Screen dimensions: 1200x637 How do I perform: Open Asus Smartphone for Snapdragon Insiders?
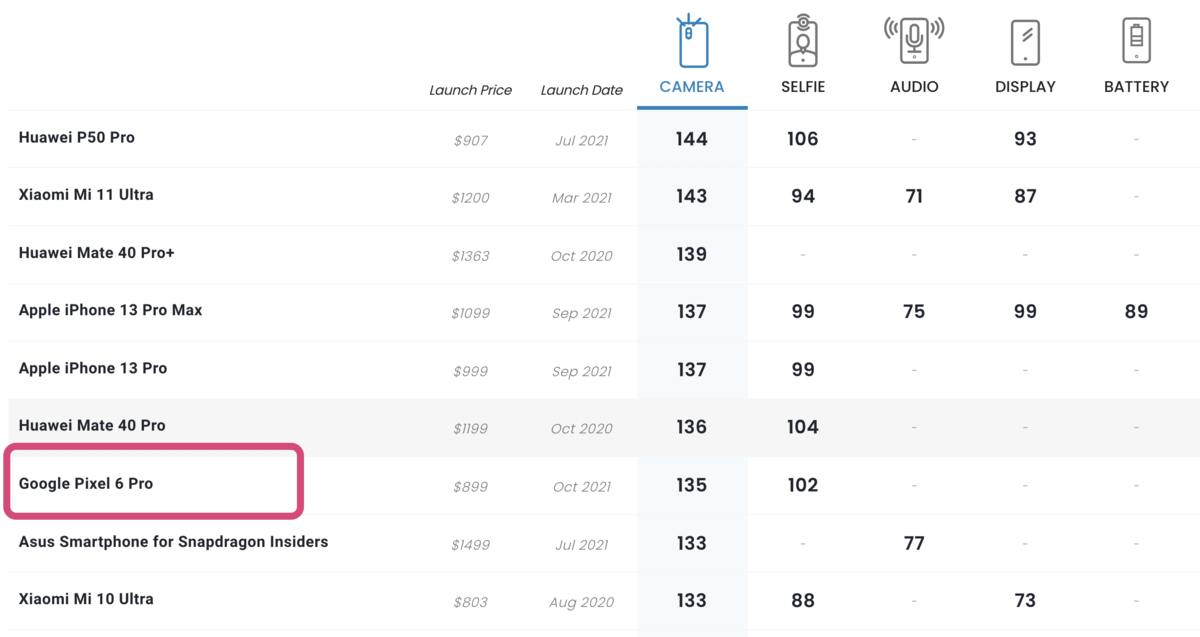[173, 541]
